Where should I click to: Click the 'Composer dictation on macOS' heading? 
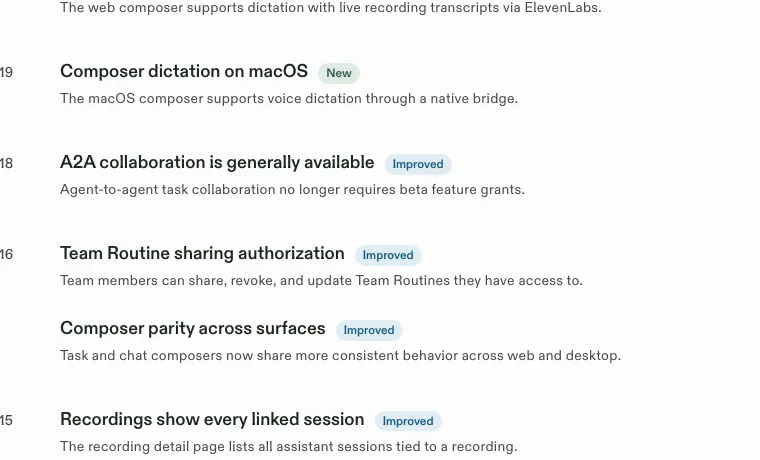(184, 71)
